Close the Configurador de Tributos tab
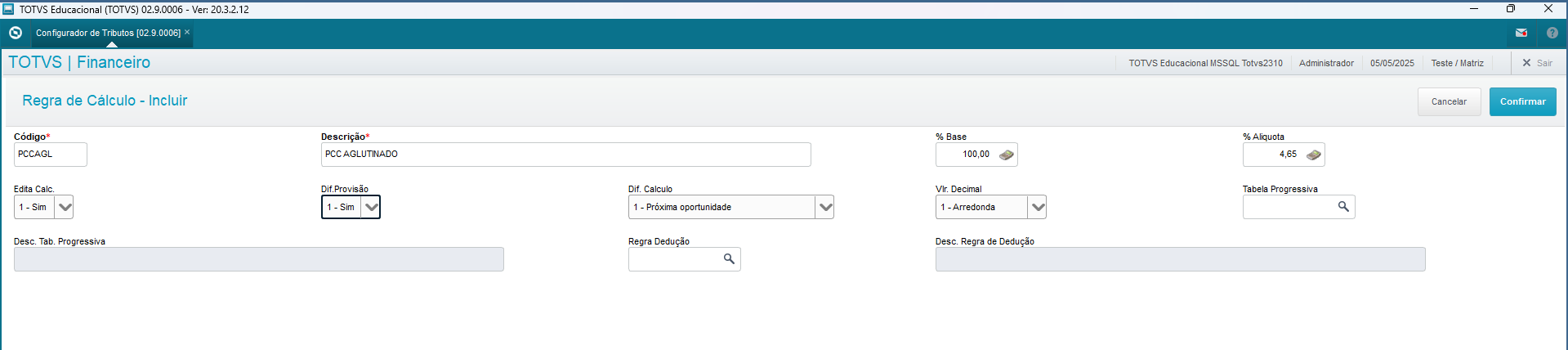The height and width of the screenshot is (350, 1568). pyautogui.click(x=187, y=33)
